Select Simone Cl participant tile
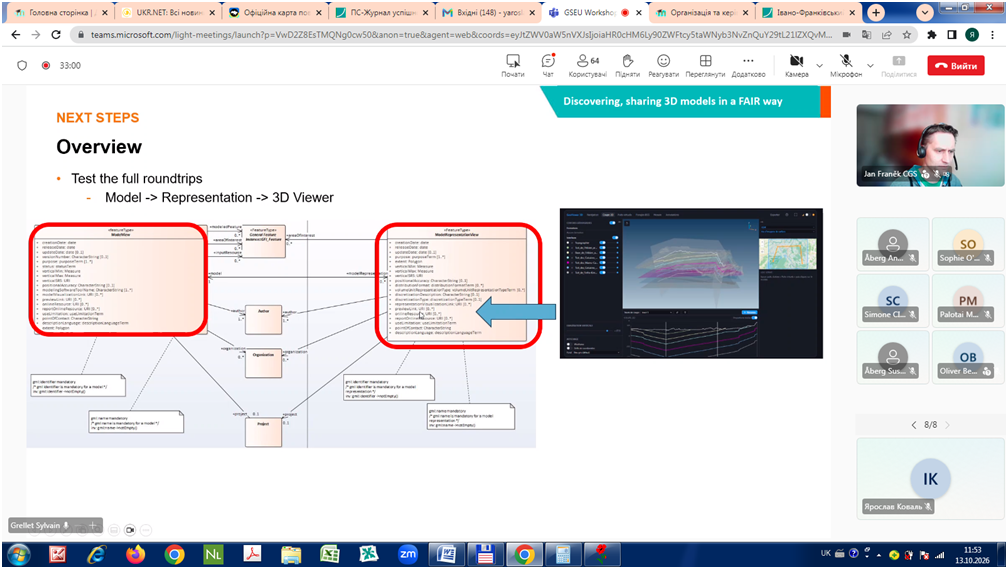1008x569 pixels. pos(892,300)
